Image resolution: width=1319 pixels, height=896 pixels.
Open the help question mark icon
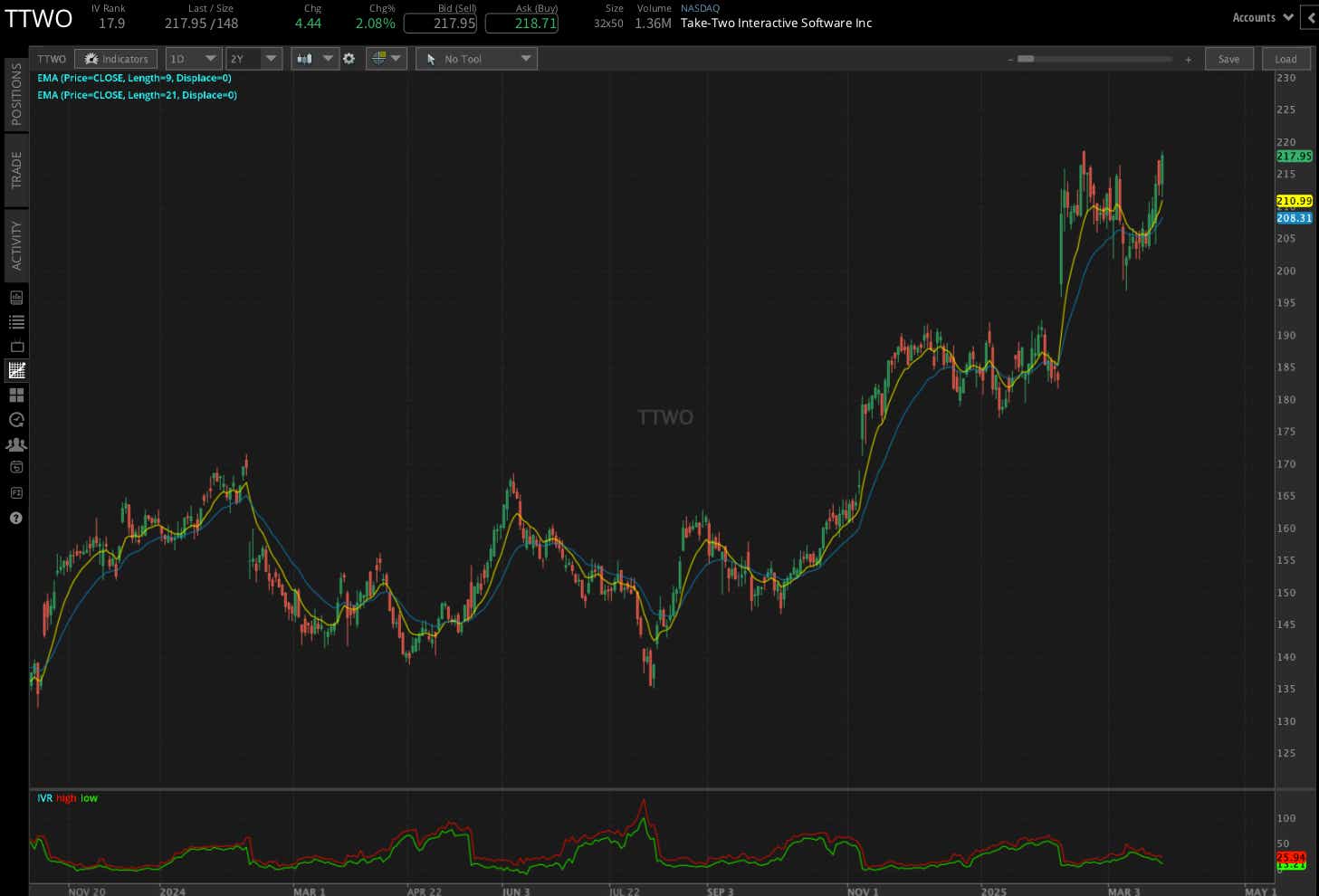tap(15, 519)
